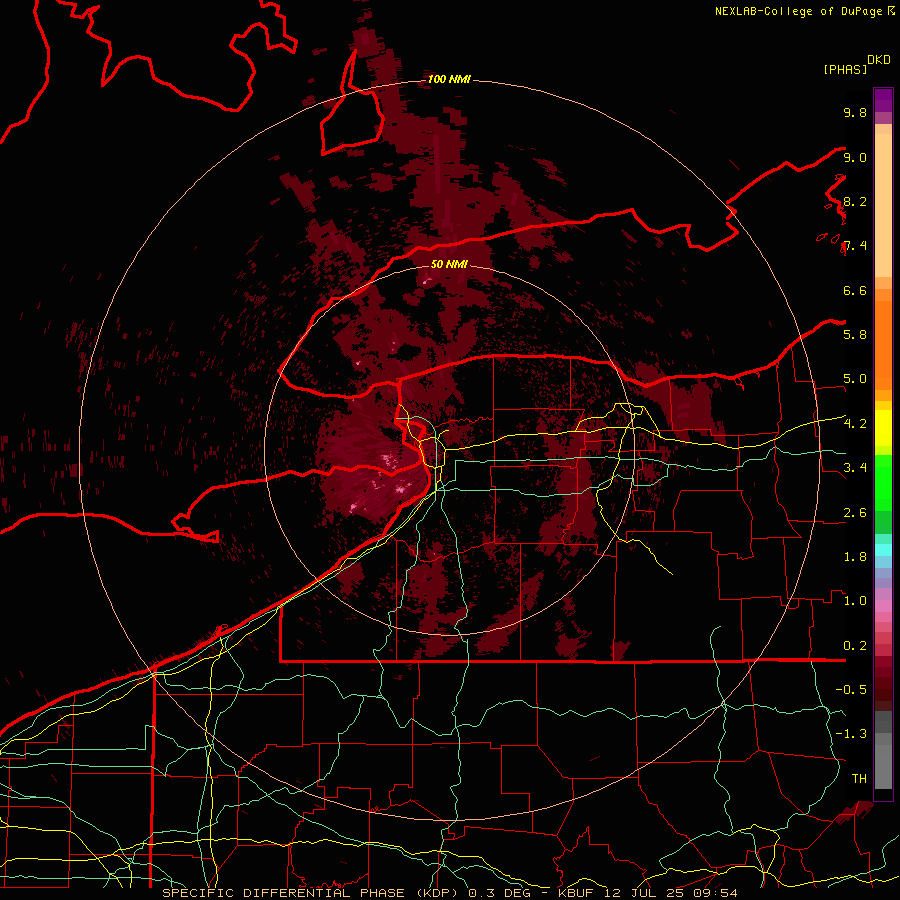
Task: Click the 6.6 value on the color scale
Action: click(855, 291)
